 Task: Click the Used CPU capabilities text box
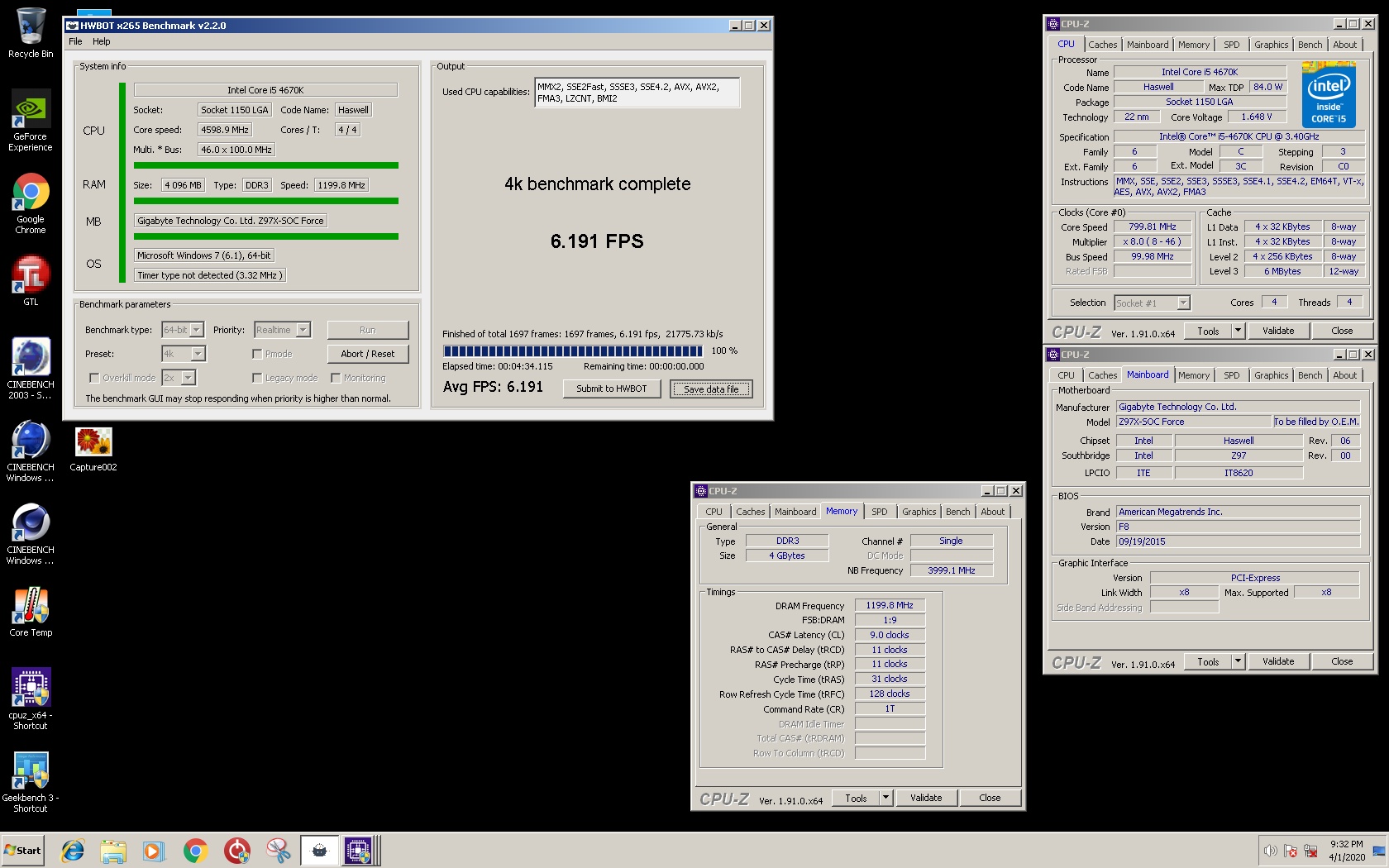click(x=637, y=93)
